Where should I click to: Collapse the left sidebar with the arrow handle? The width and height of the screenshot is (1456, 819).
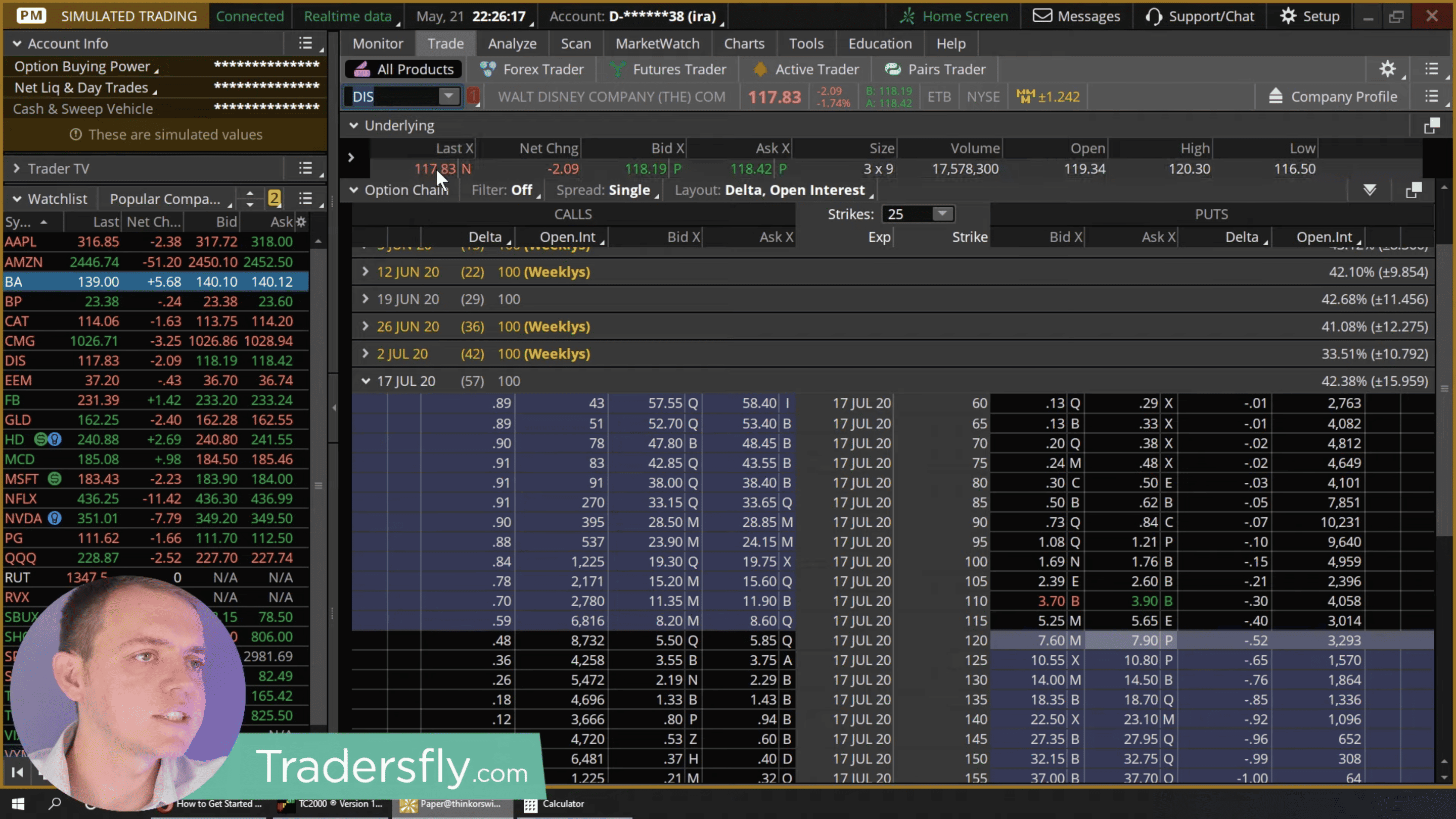point(334,407)
